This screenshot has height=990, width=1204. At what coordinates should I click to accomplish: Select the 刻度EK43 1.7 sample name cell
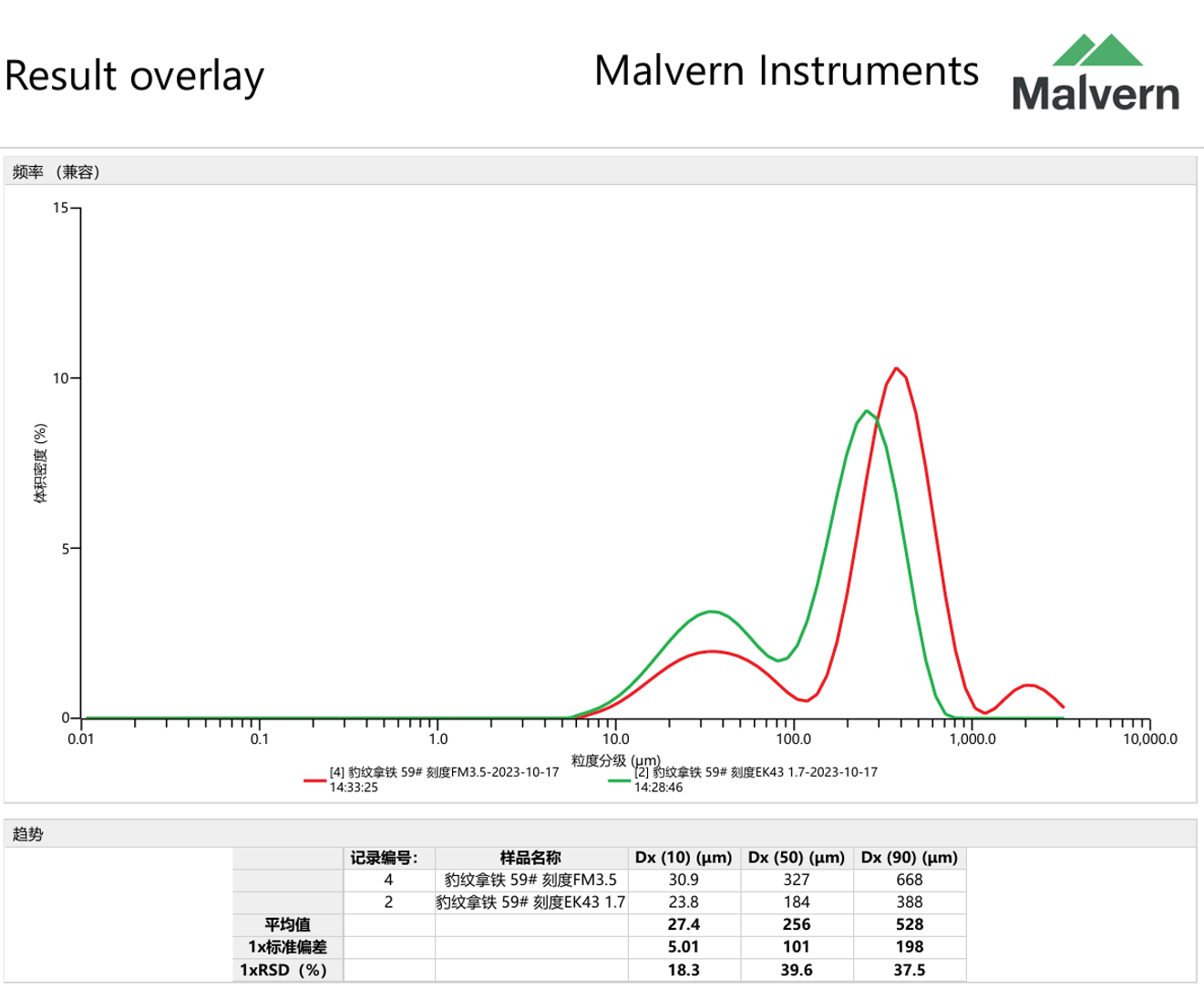(530, 902)
